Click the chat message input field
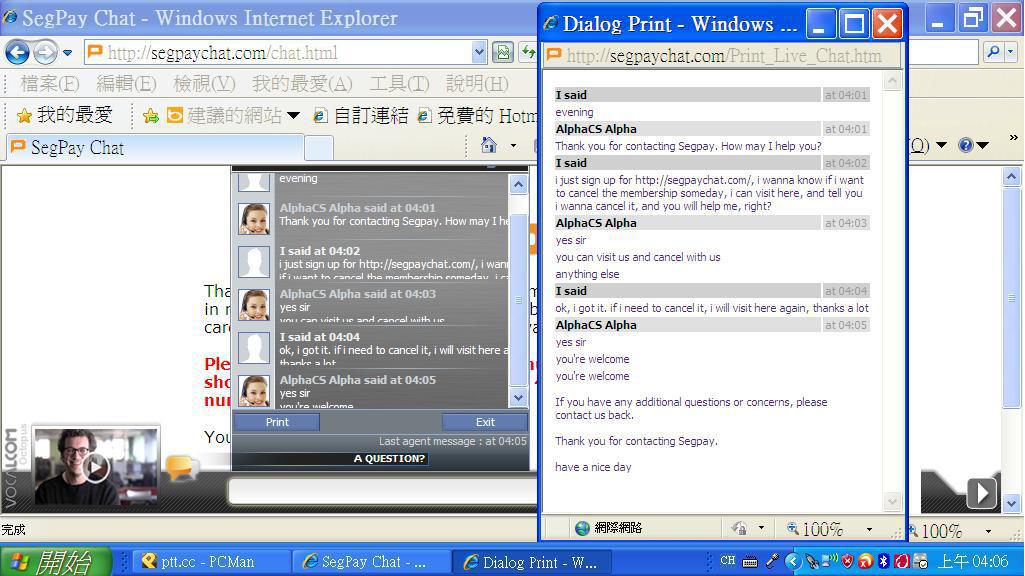 pyautogui.click(x=384, y=492)
